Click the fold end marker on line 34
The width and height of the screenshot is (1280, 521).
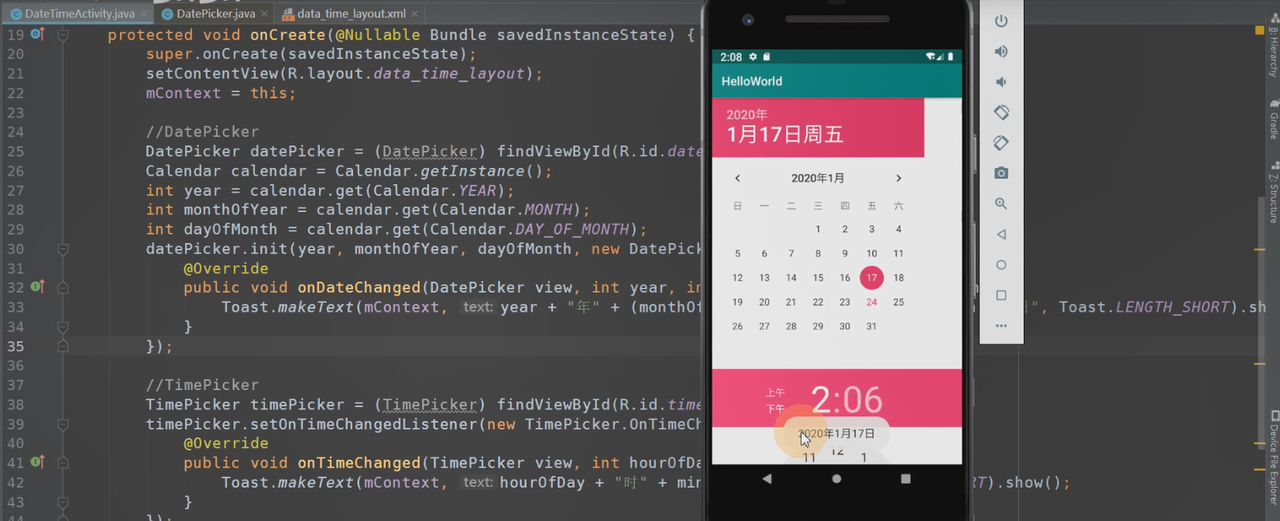coord(63,326)
